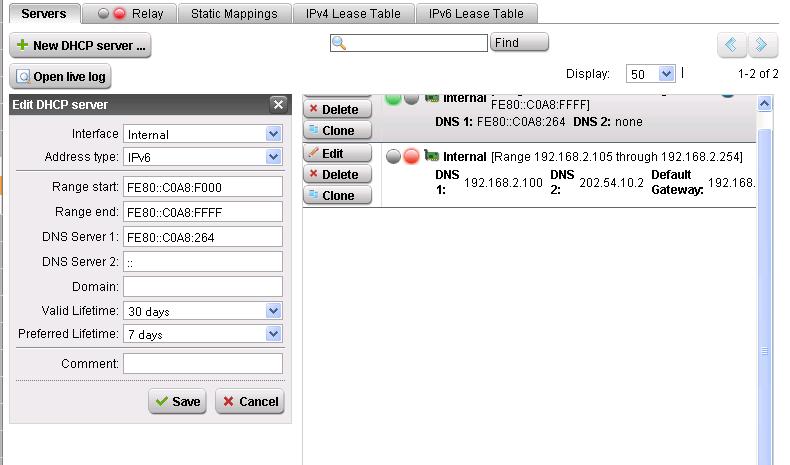
Task: Switch to the Static Mappings tab
Action: tap(235, 13)
